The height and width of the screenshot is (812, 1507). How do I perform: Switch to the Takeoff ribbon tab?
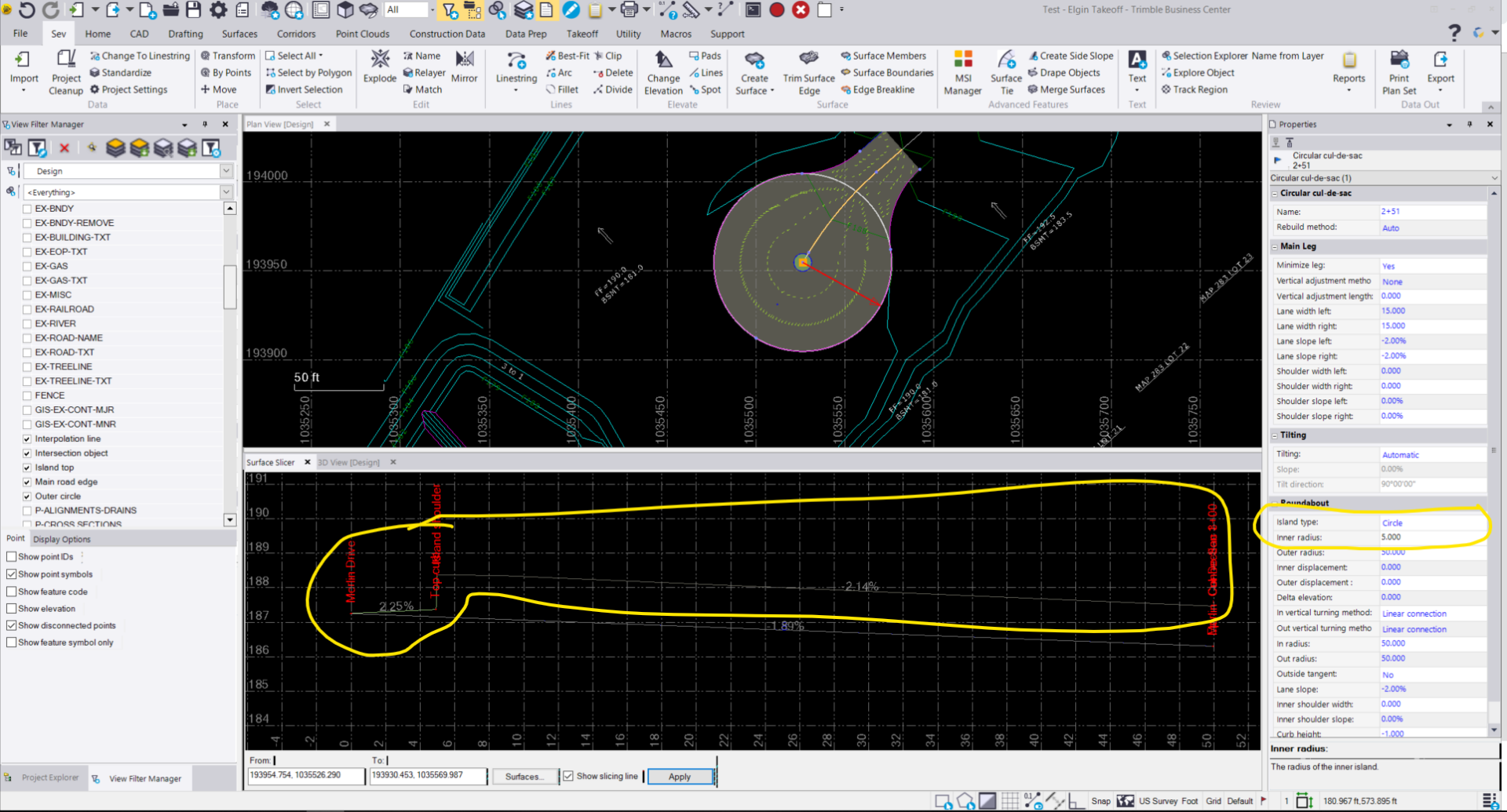click(582, 34)
